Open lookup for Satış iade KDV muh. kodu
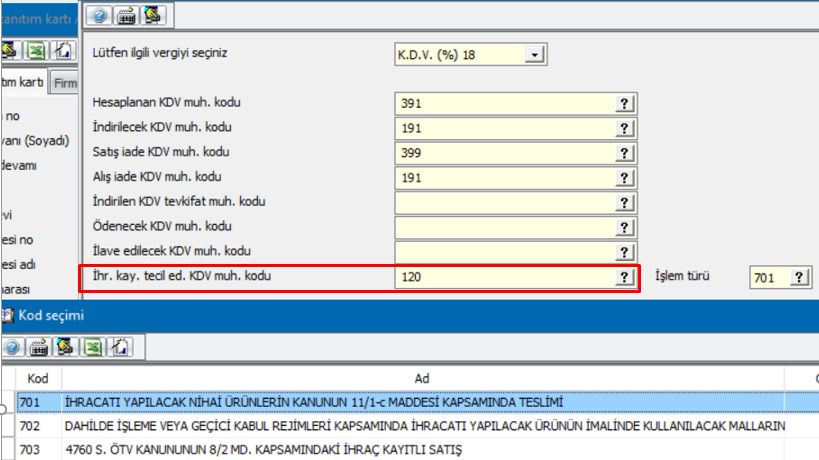This screenshot has width=819, height=460. click(625, 153)
